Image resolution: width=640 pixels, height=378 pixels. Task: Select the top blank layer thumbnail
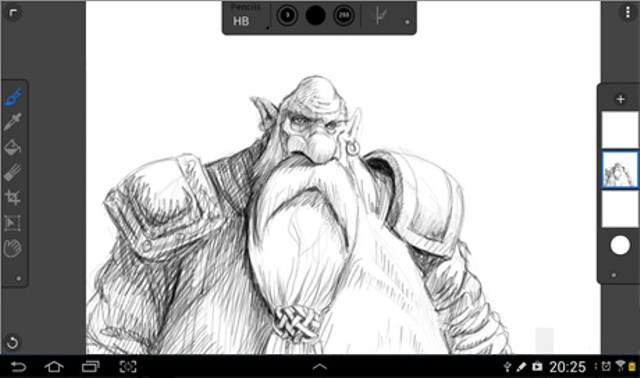pyautogui.click(x=620, y=130)
